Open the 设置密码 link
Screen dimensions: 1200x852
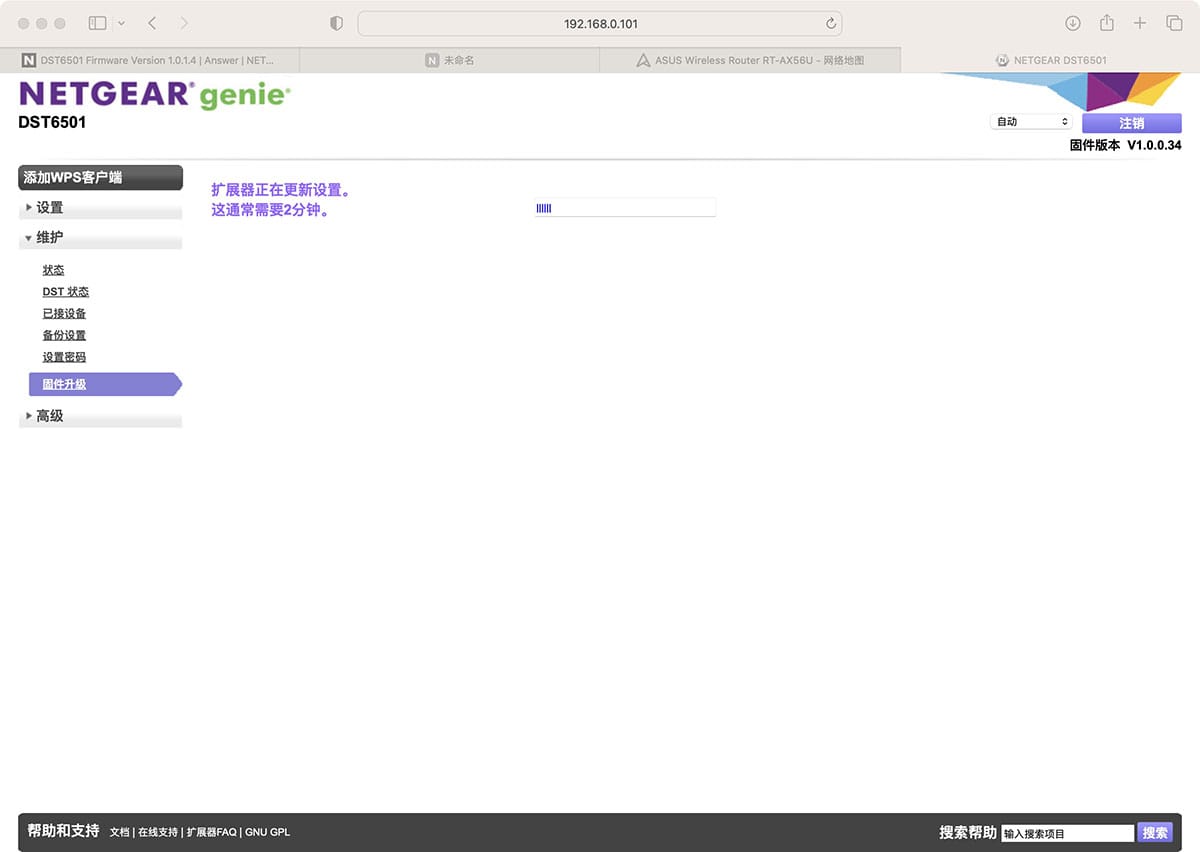coord(64,358)
